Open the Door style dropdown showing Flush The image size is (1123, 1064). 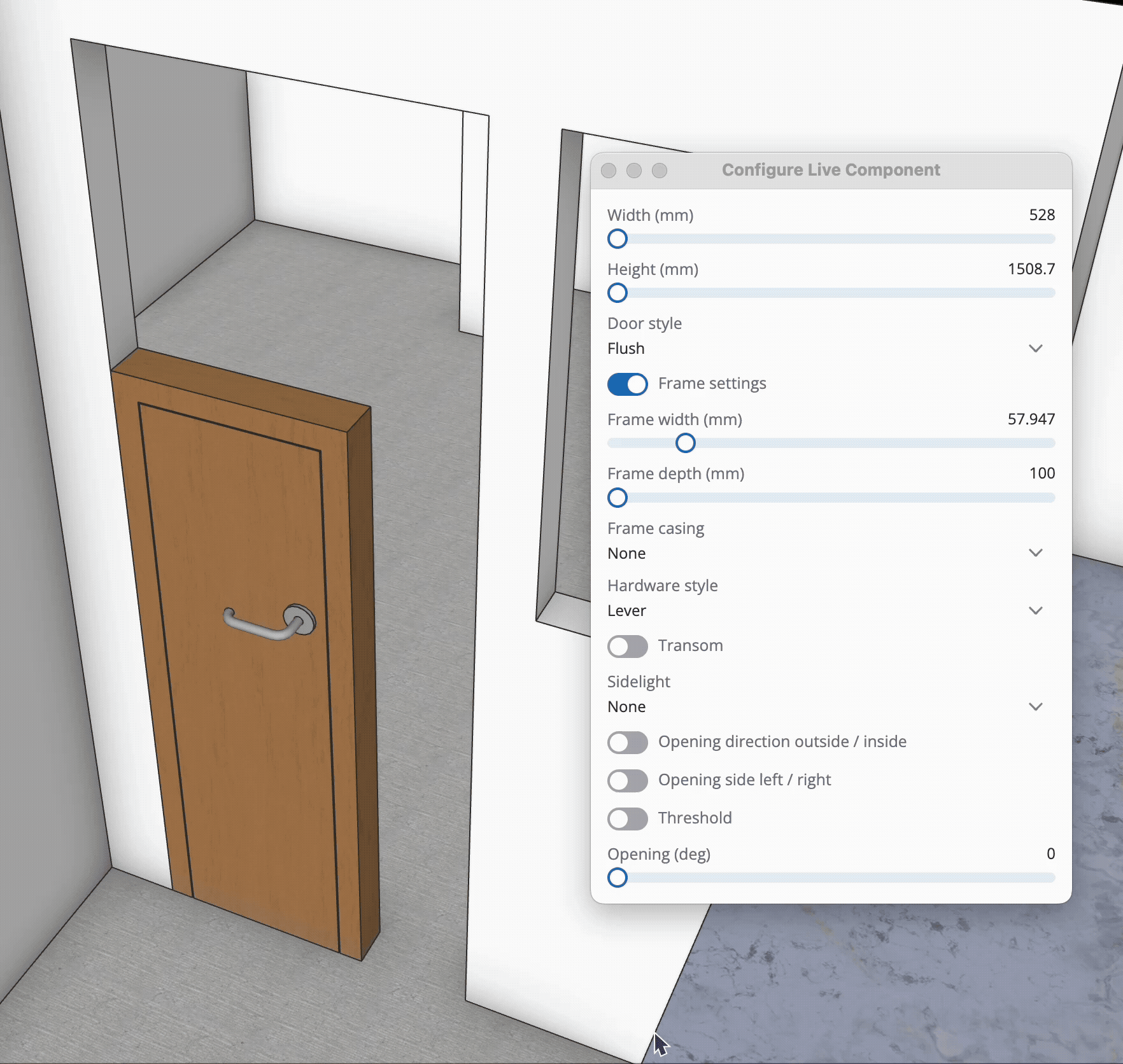pyautogui.click(x=825, y=349)
